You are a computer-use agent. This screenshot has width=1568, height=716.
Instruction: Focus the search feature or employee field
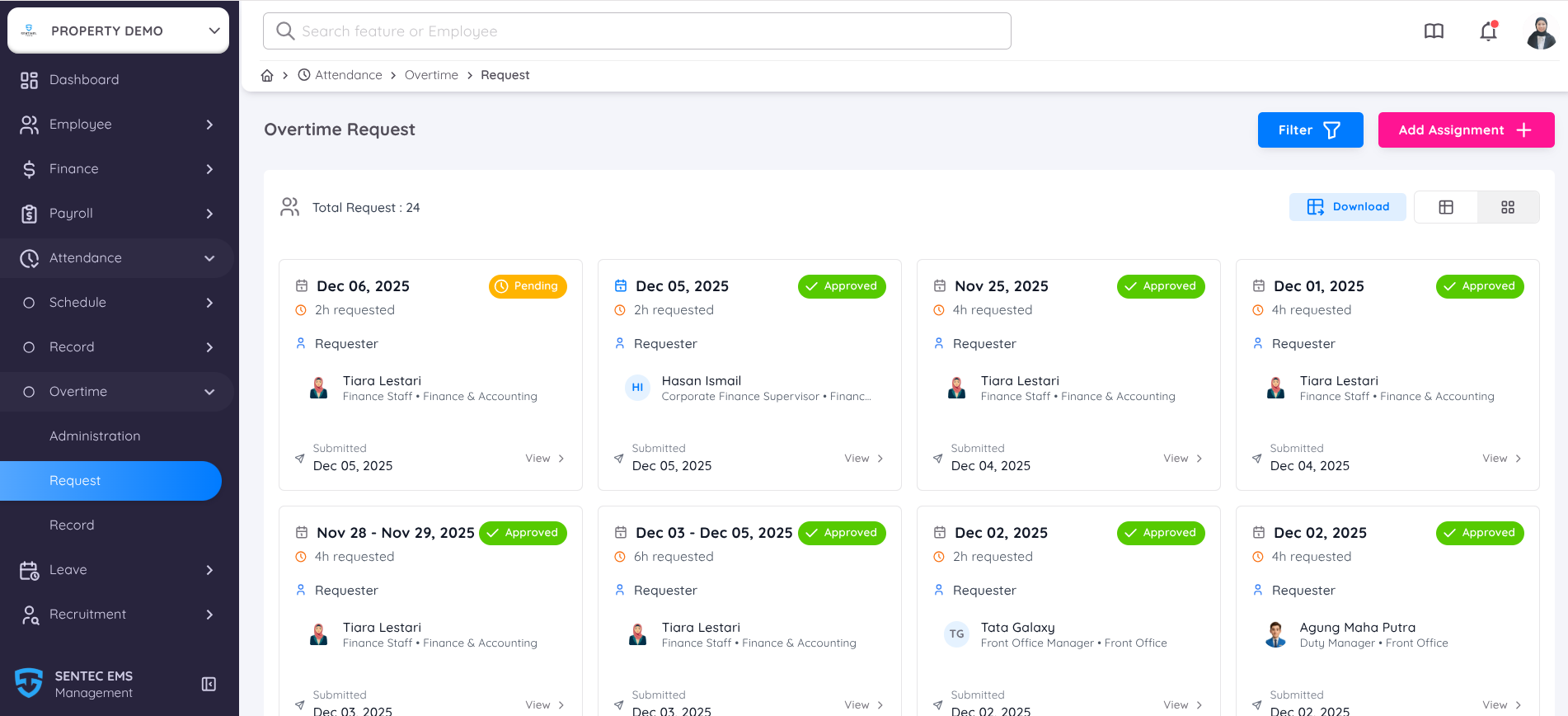pyautogui.click(x=636, y=31)
